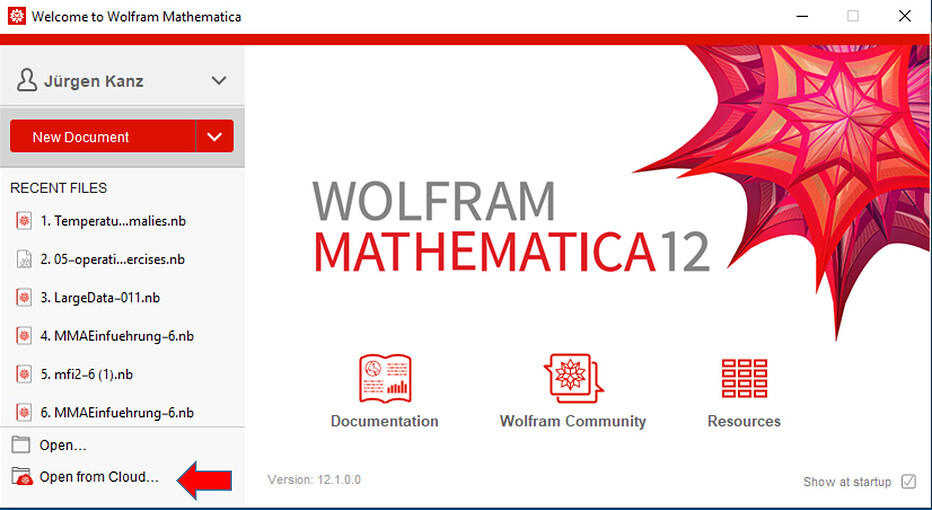Click notebook icon for 4. MMAEinfuehrung-6.nb

24,336
